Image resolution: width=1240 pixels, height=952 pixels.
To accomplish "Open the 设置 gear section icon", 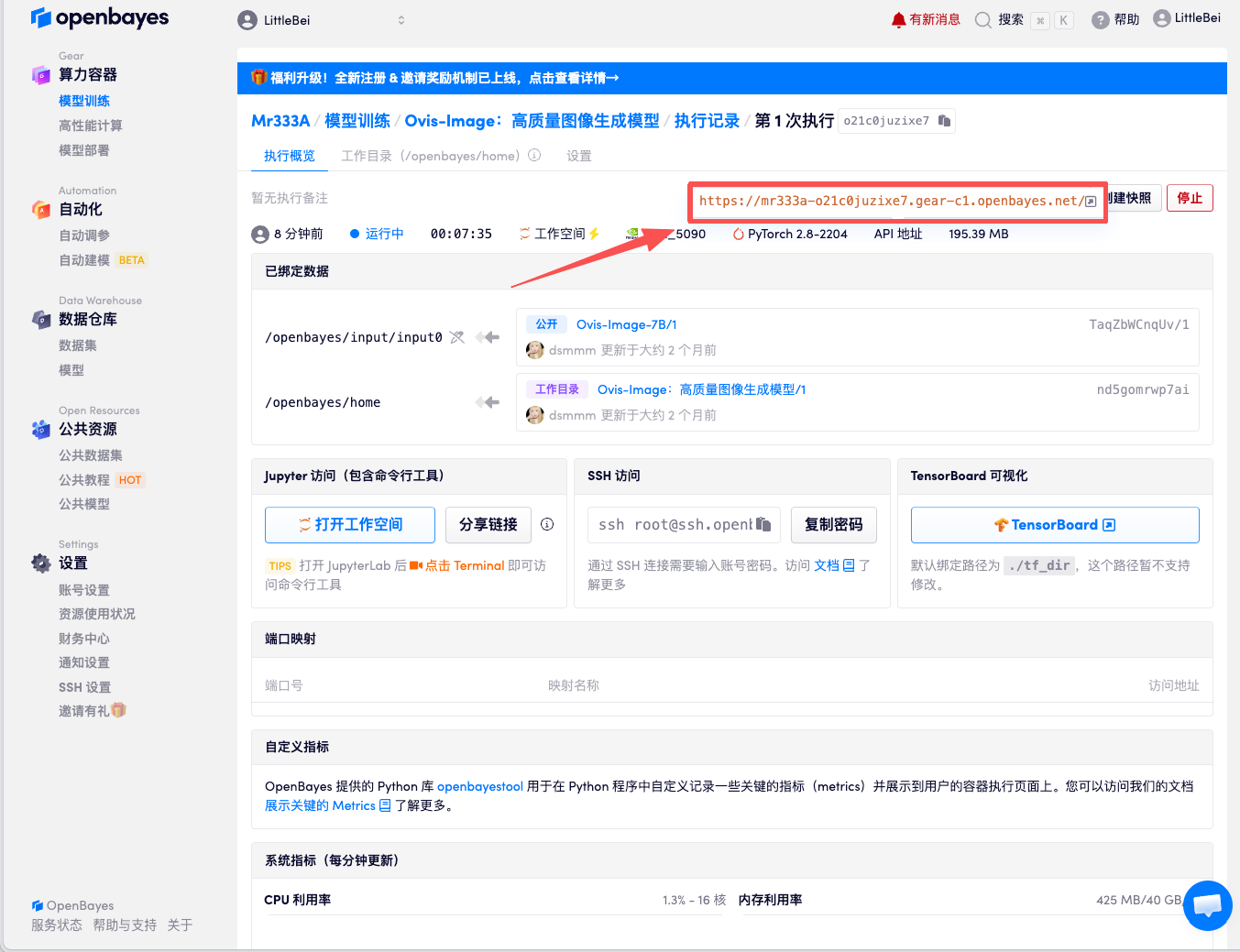I will click(x=41, y=564).
